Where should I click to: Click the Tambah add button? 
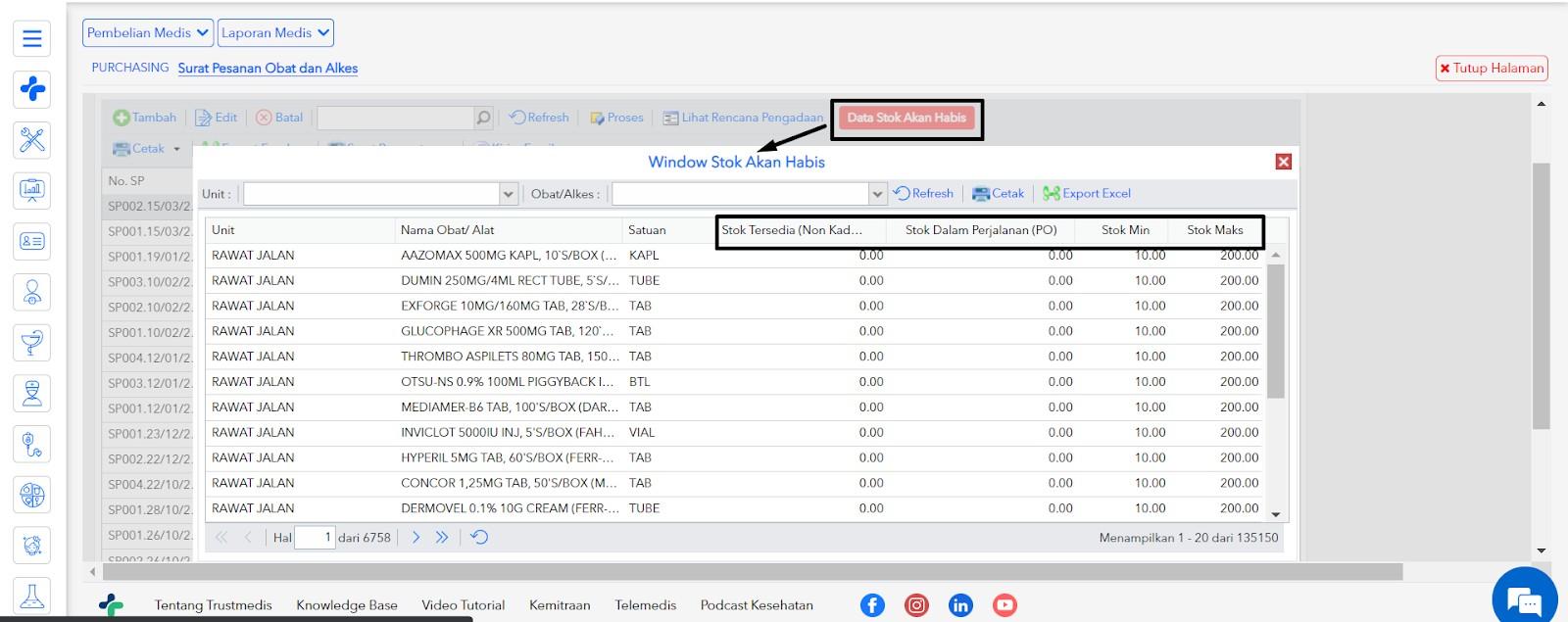point(145,118)
